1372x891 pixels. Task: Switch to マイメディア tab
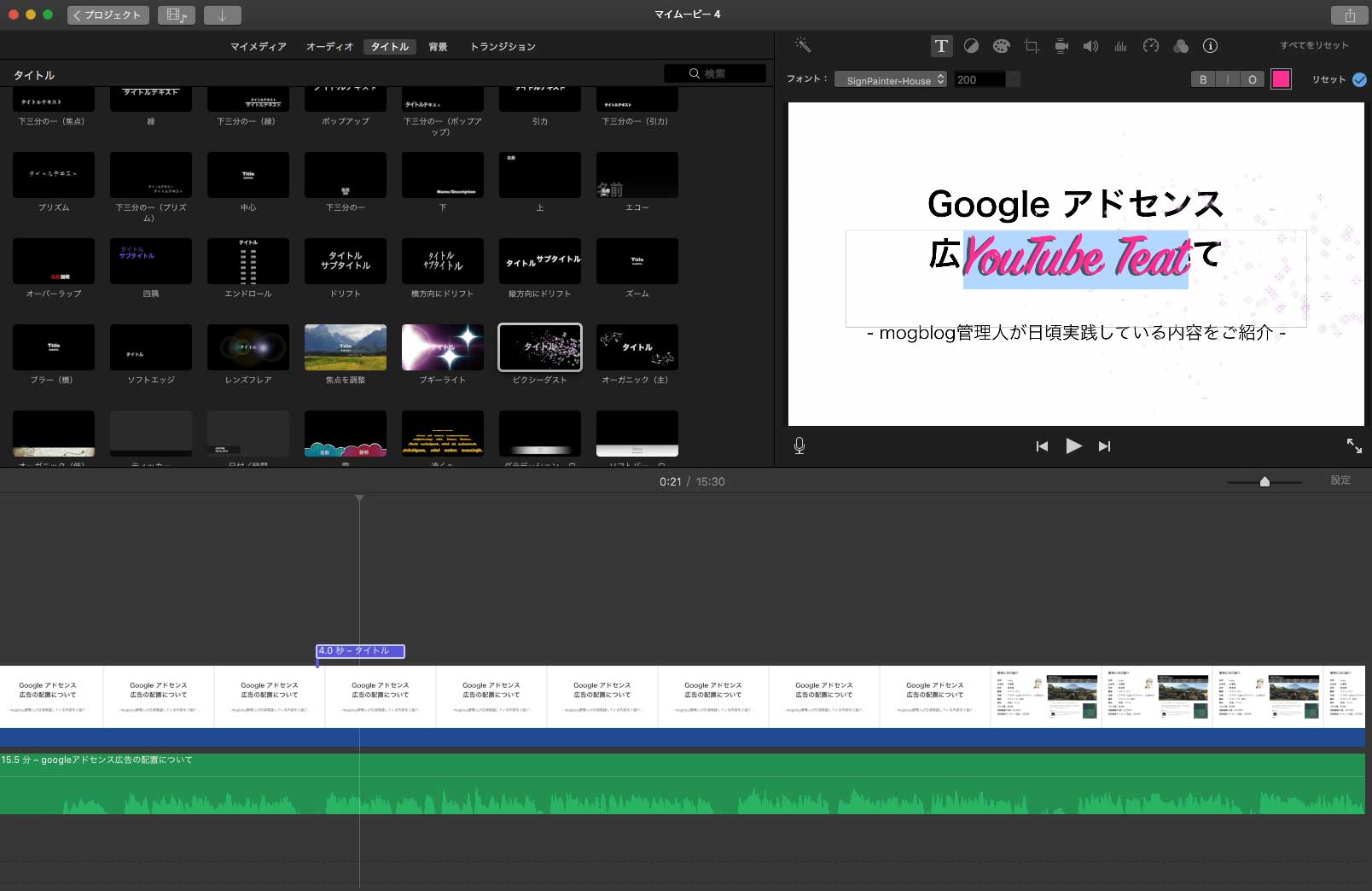(258, 47)
